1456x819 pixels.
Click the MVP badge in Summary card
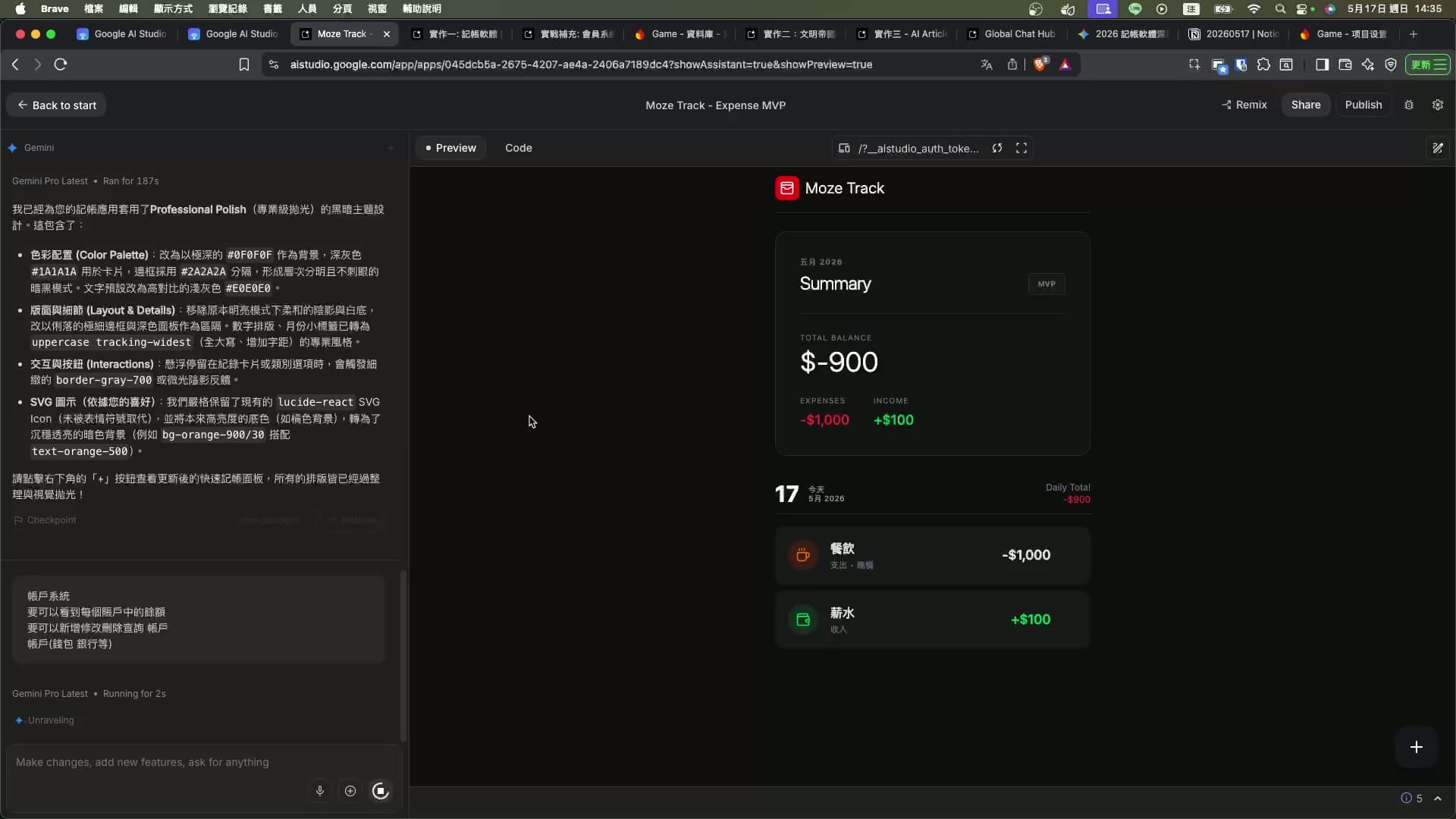(x=1046, y=284)
